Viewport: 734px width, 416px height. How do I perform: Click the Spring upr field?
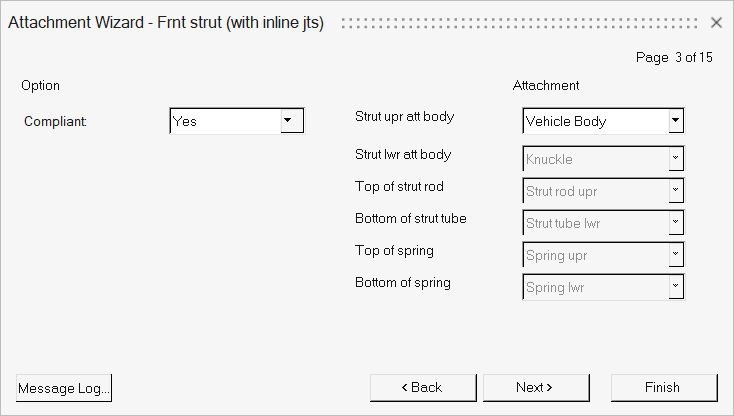tap(595, 255)
